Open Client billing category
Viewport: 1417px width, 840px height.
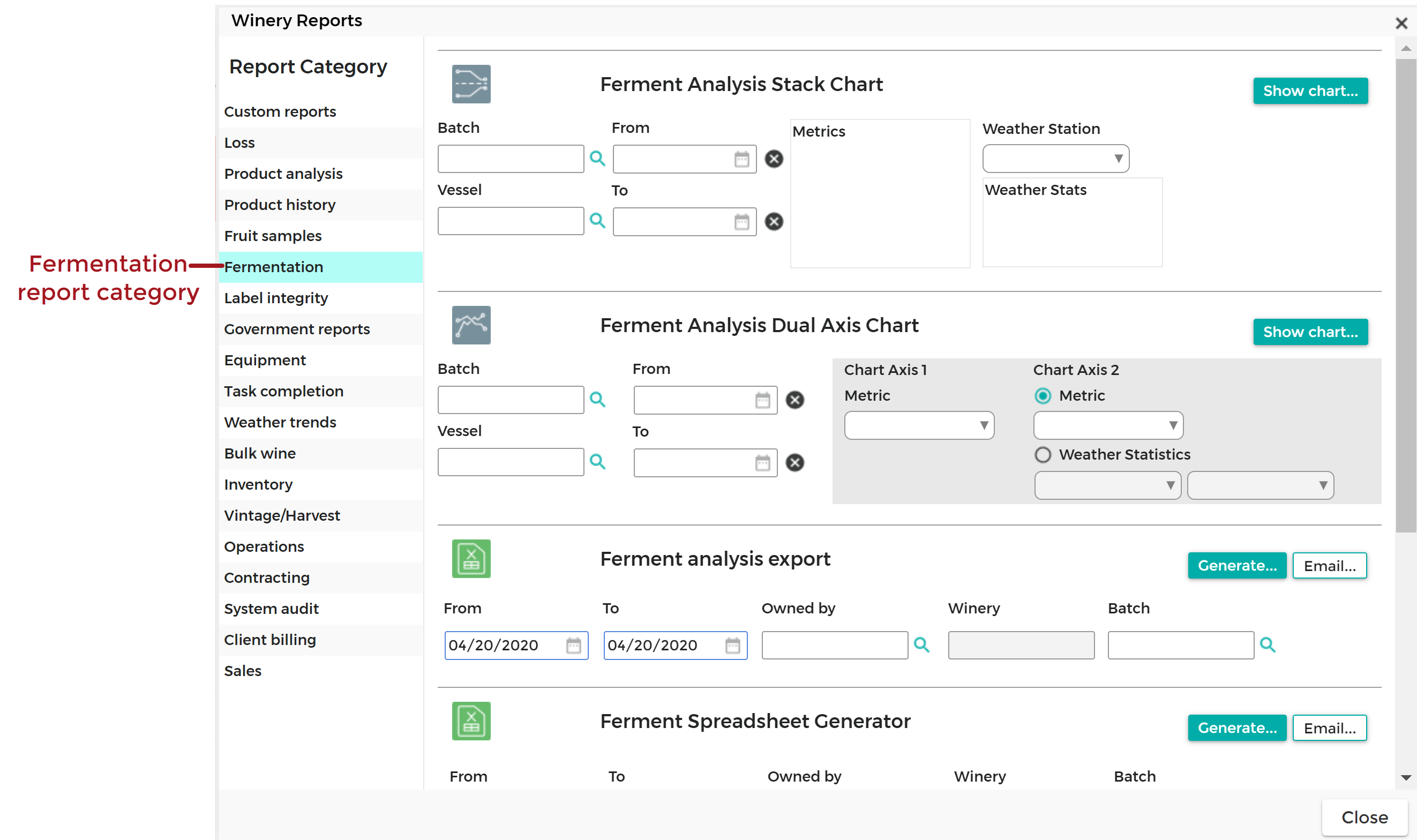pyautogui.click(x=321, y=640)
